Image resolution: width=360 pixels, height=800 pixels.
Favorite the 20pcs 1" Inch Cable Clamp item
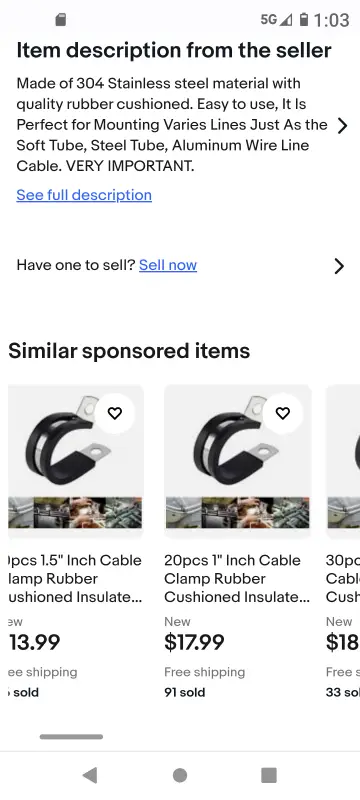pyautogui.click(x=282, y=413)
